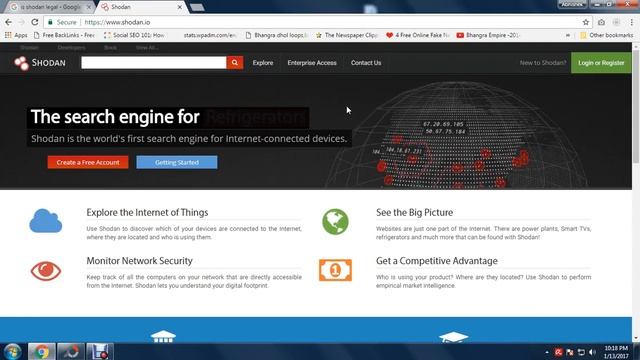Click the Developers link in the top strip
Image resolution: width=640 pixels, height=360 pixels.
tap(71, 47)
